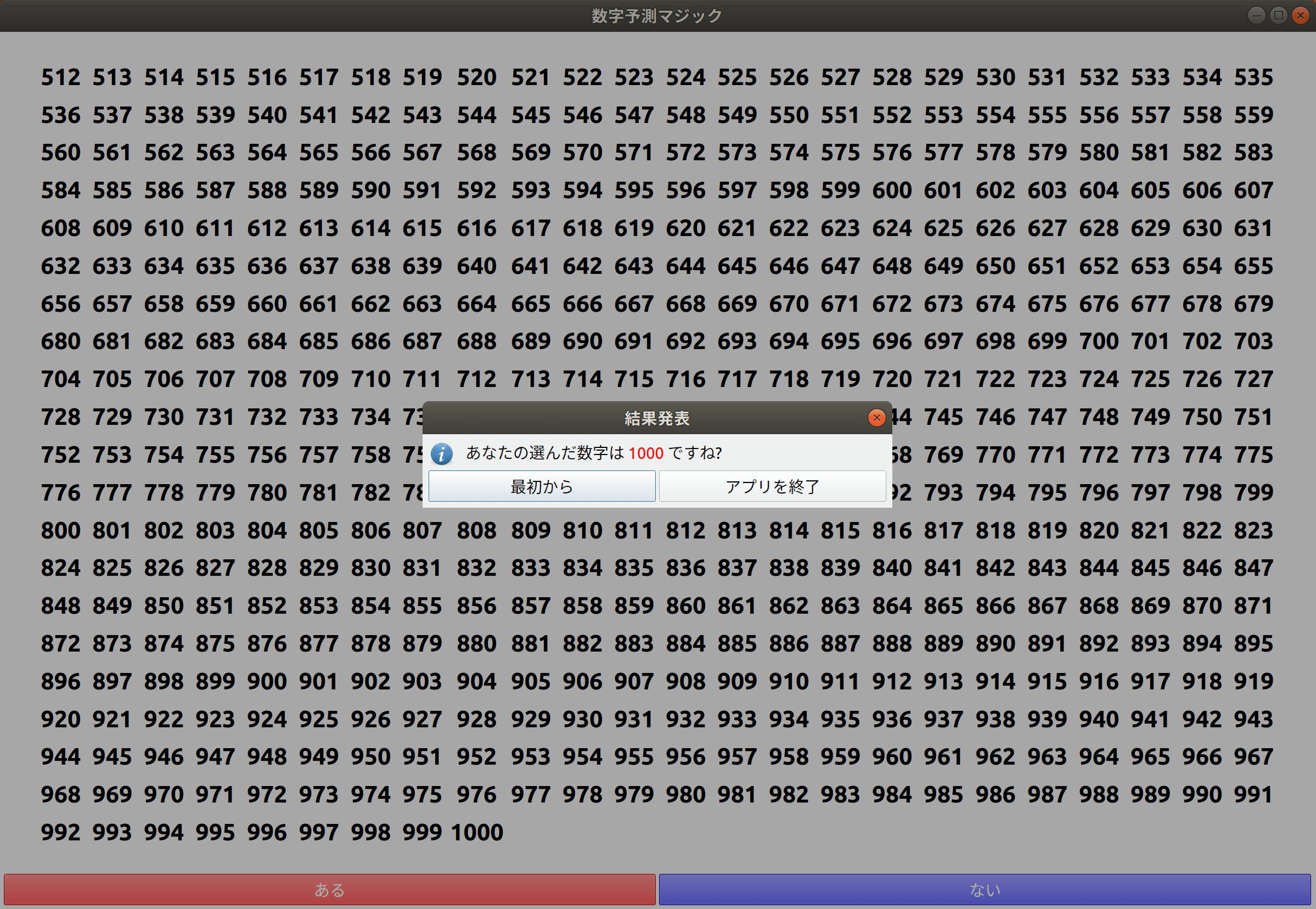
Task: Click the number 600 in the grid
Action: point(892,190)
